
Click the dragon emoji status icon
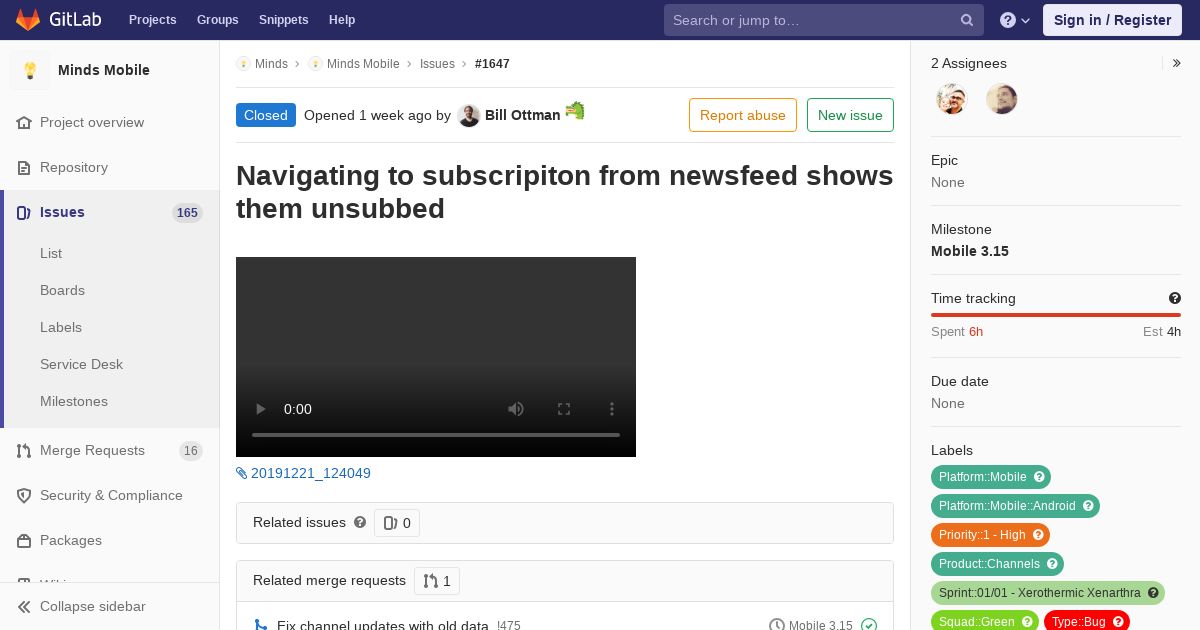[575, 110]
